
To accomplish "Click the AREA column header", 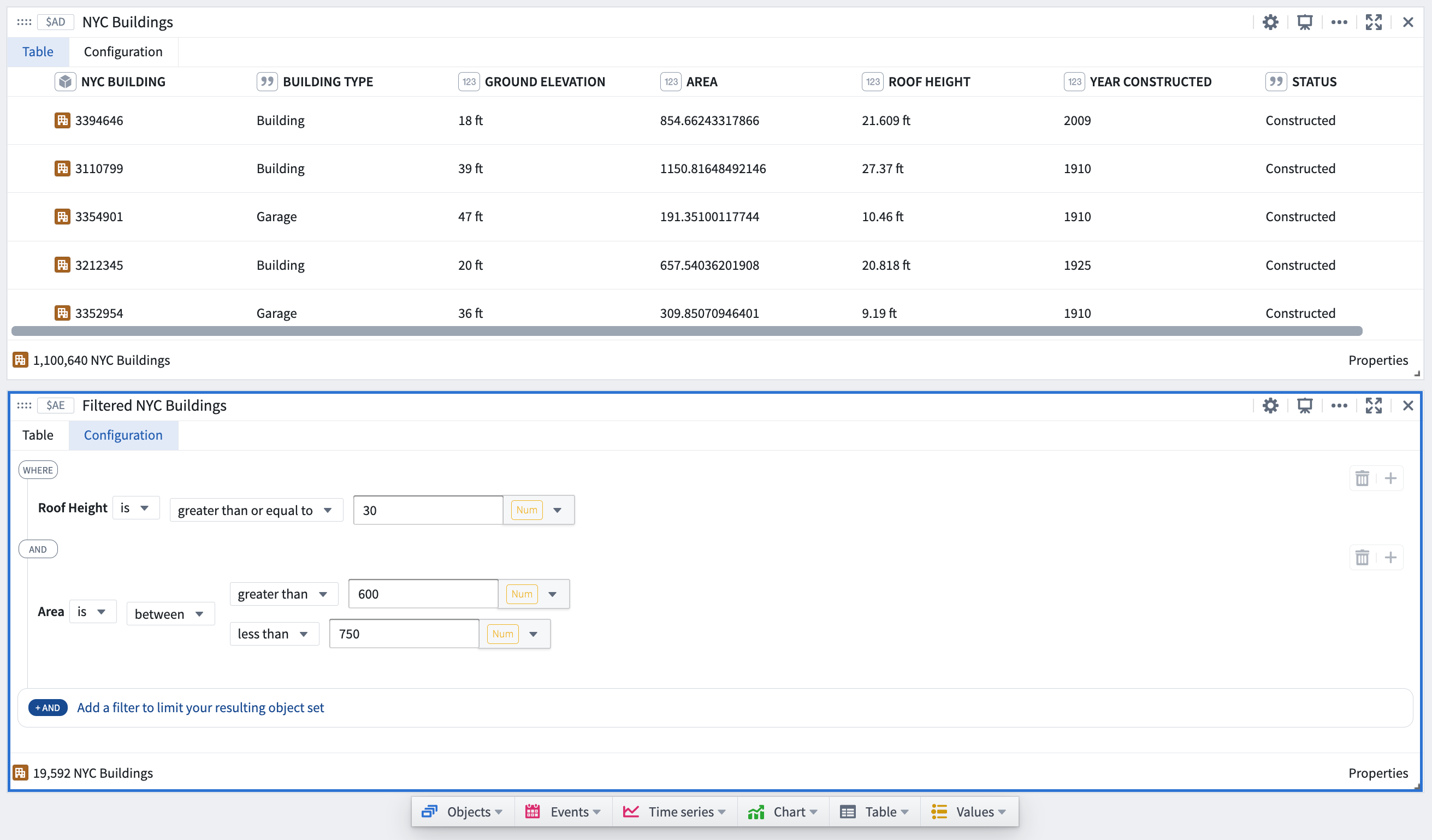I will 702,82.
